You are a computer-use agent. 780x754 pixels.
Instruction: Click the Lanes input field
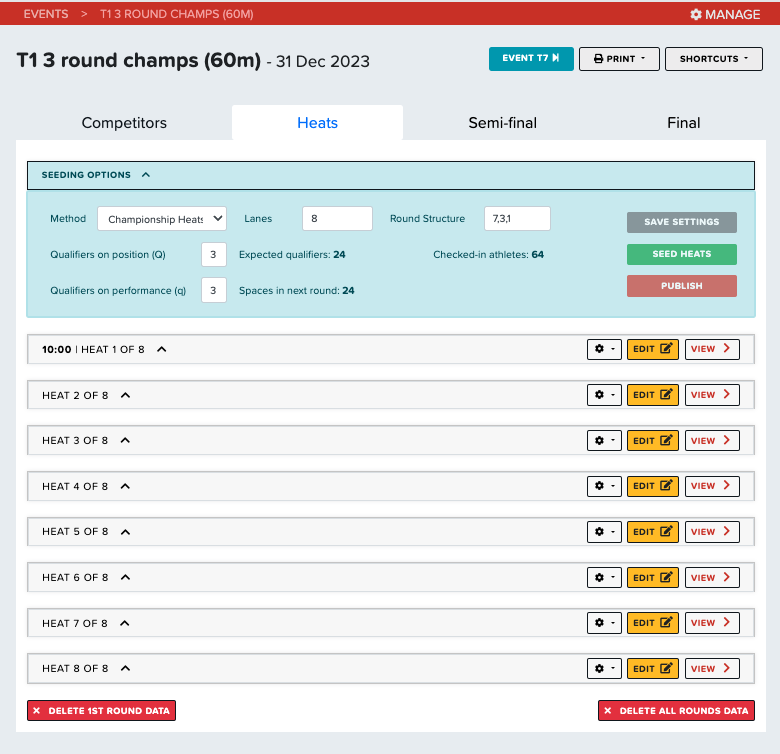337,219
